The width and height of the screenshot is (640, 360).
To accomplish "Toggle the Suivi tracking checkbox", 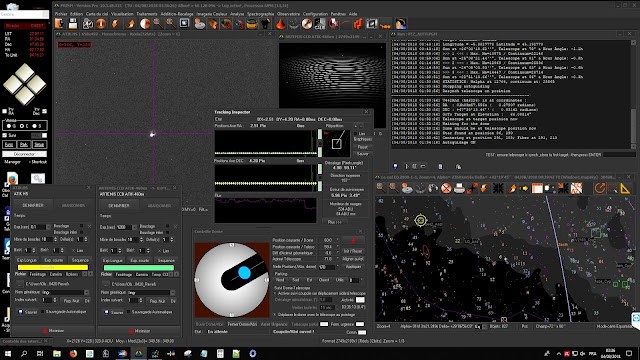I will [5, 135].
